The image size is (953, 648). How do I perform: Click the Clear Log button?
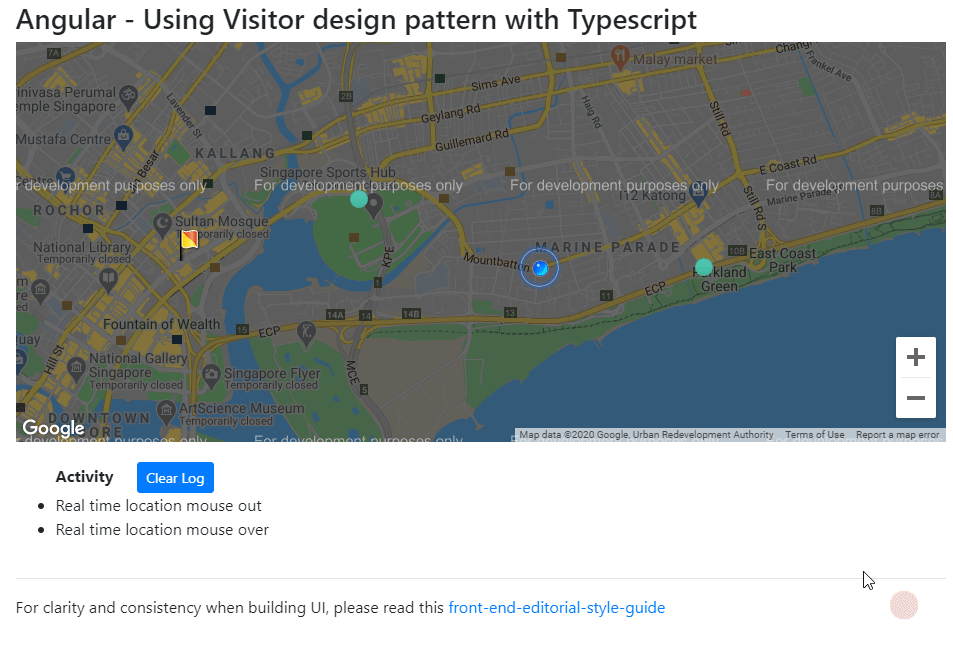click(175, 478)
